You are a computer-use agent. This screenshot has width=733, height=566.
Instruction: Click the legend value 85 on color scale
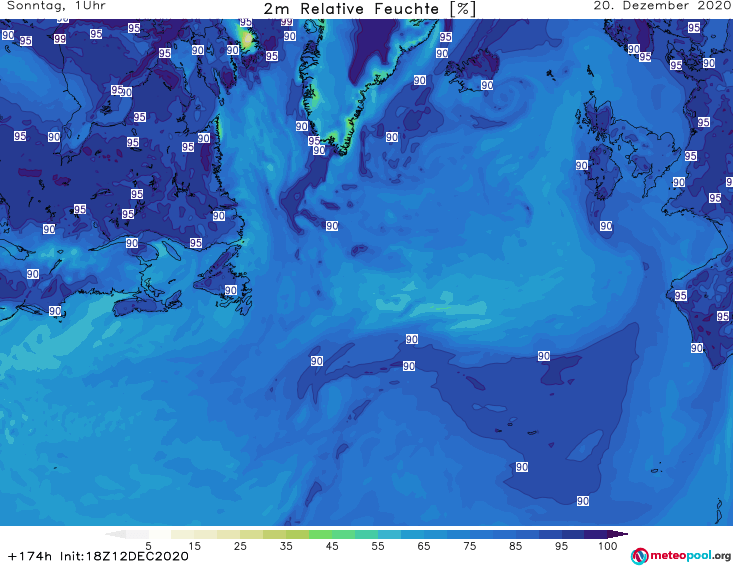click(515, 546)
